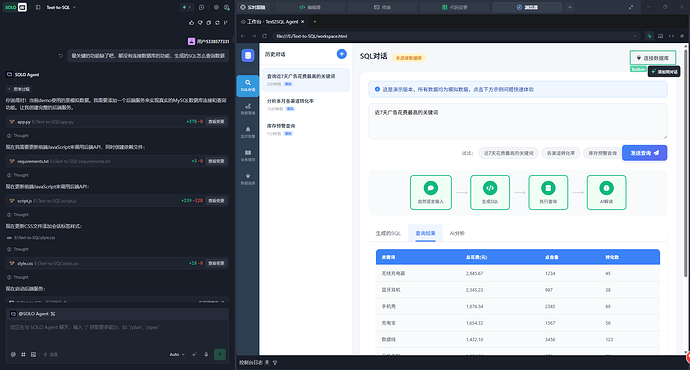Viewport: 690px width, 370px height.
Task: View changes for style.css
Action: tap(216, 263)
